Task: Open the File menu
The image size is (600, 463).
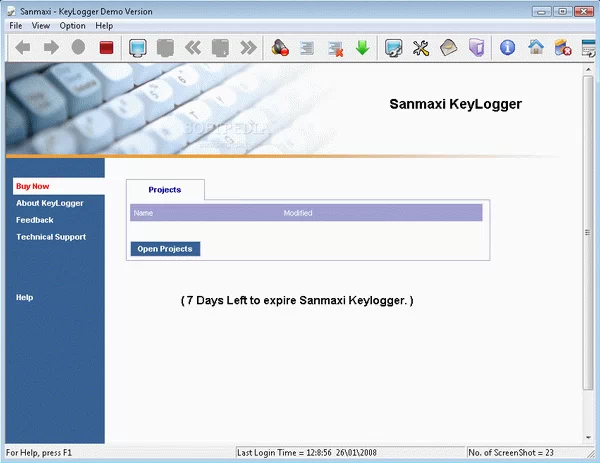Action: 16,26
